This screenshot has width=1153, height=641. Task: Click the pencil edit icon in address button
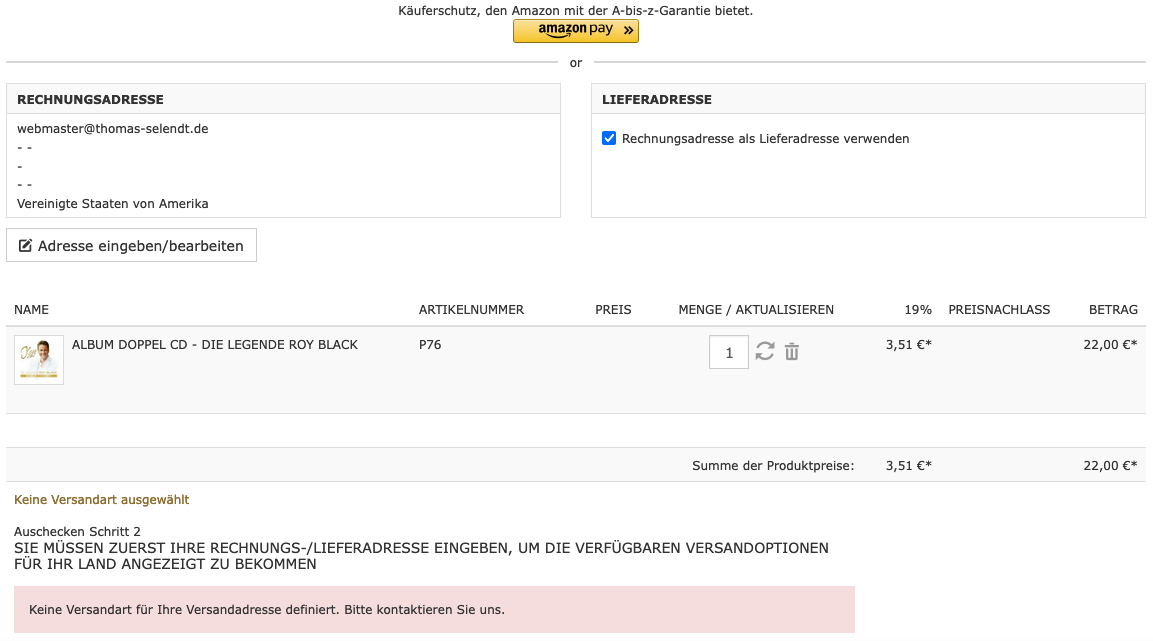(x=26, y=245)
